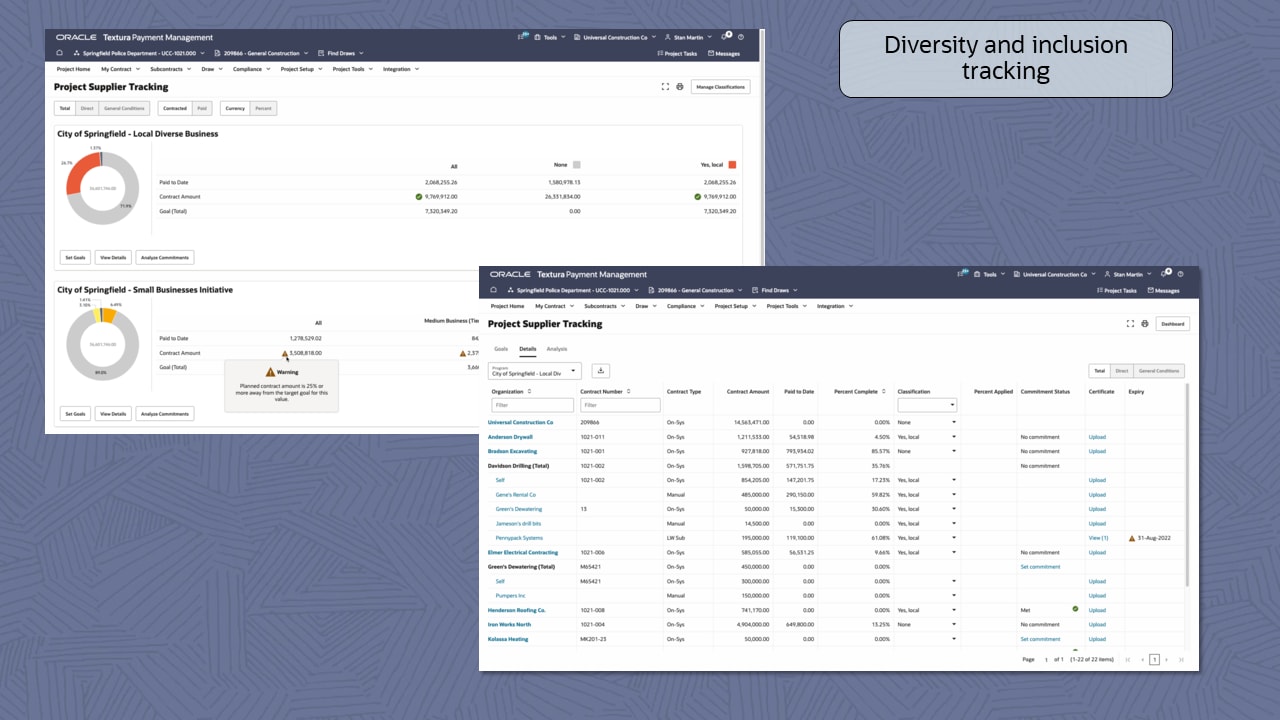This screenshot has height=720, width=1280.
Task: Click print icon next to Dashboard button
Action: (x=1145, y=324)
